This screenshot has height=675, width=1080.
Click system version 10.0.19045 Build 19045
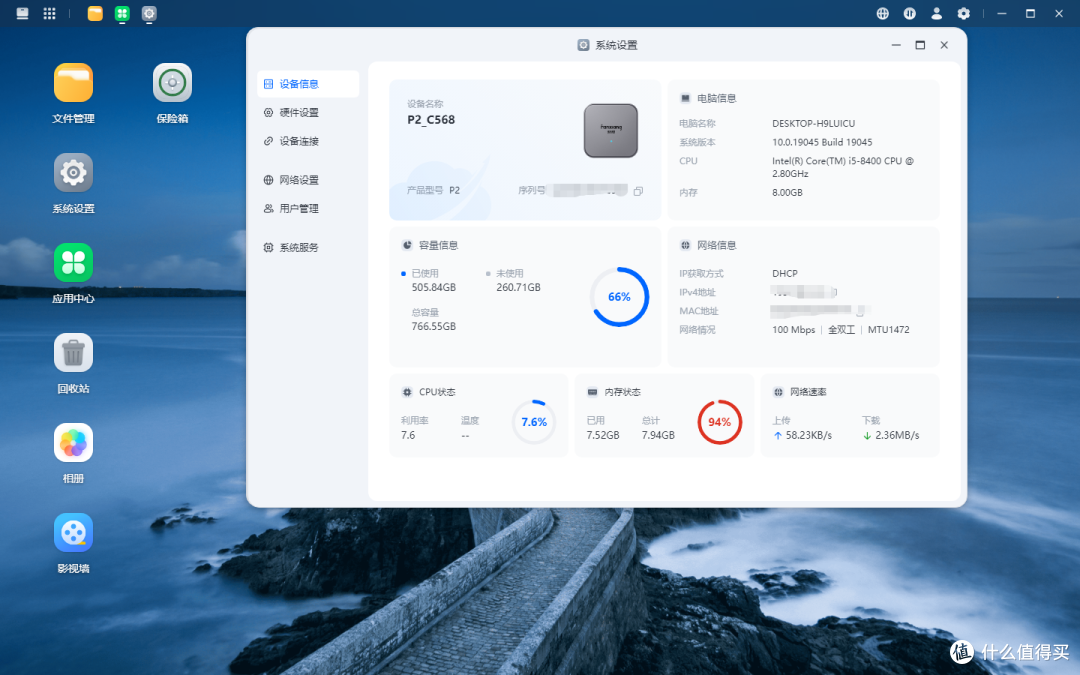(x=822, y=142)
